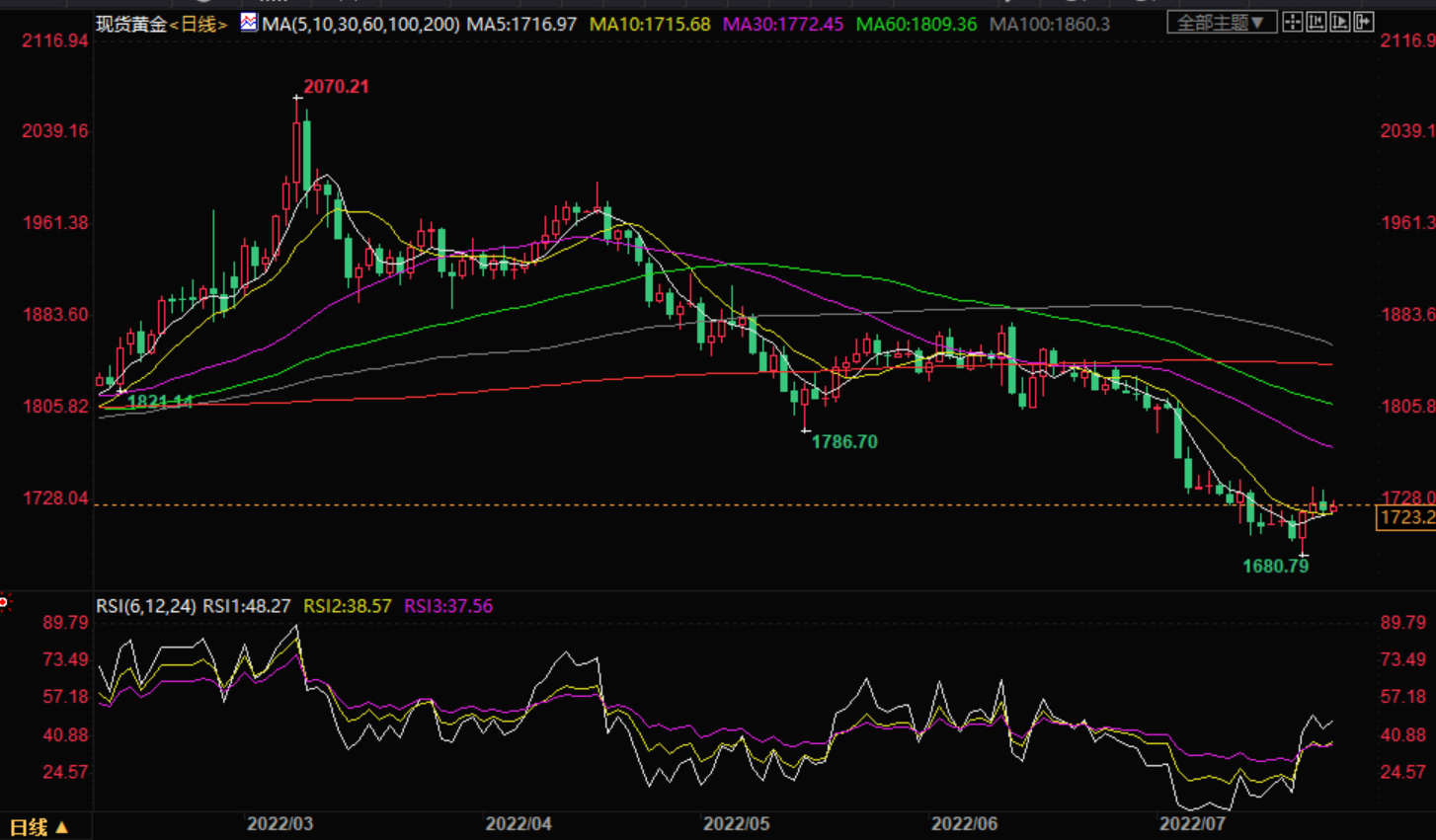This screenshot has height=840, width=1436.
Task: Click the red dot marker left of RSI
Action: point(4,601)
